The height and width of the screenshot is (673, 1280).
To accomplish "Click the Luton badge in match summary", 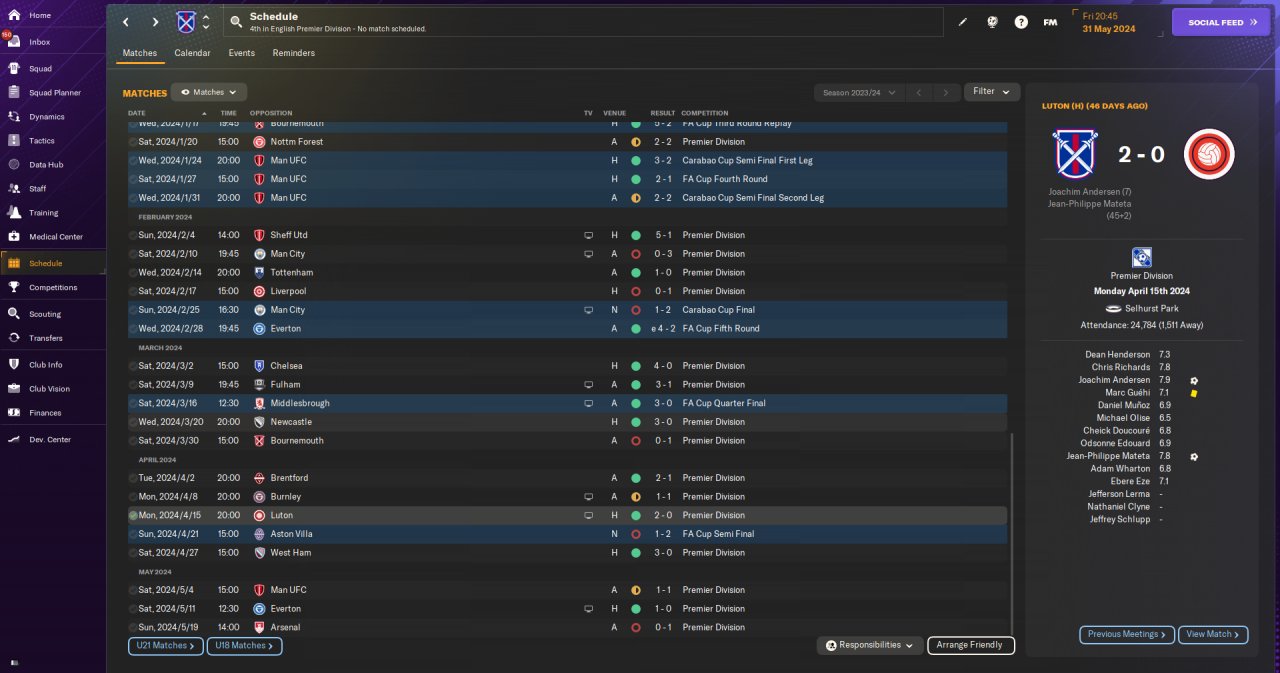I will pyautogui.click(x=1209, y=154).
